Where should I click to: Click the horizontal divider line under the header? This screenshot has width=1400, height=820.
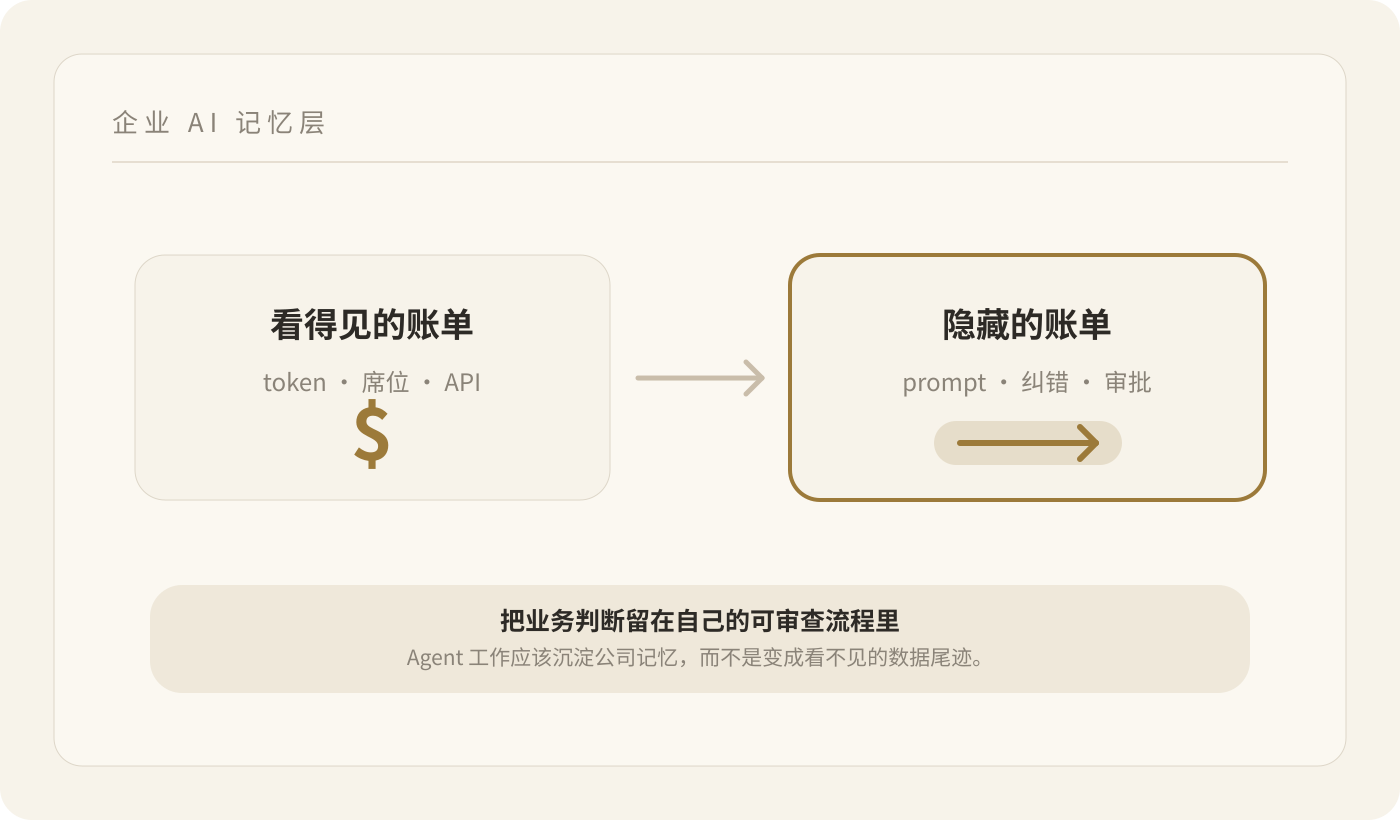(700, 161)
